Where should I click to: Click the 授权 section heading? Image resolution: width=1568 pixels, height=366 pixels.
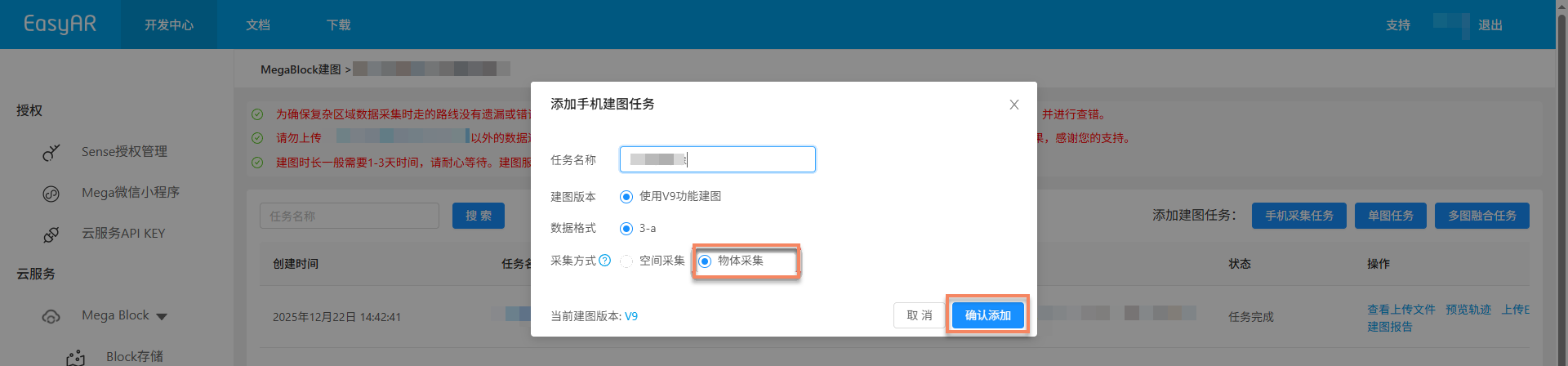coord(29,110)
